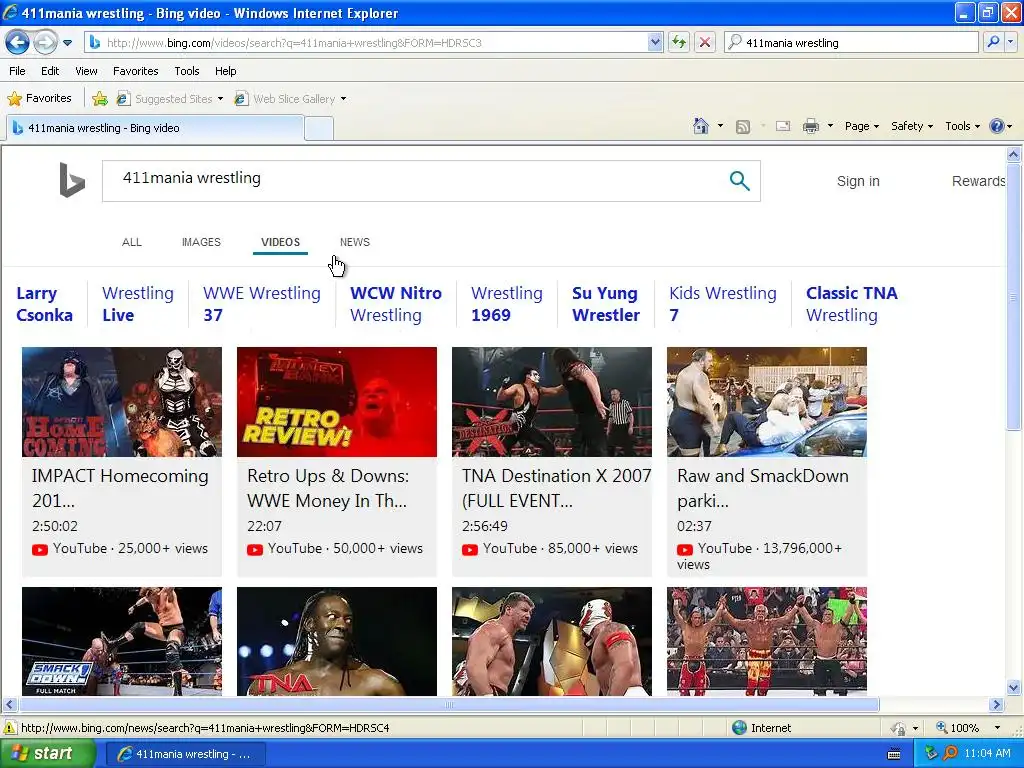
Task: Open the File menu
Action: (x=18, y=71)
